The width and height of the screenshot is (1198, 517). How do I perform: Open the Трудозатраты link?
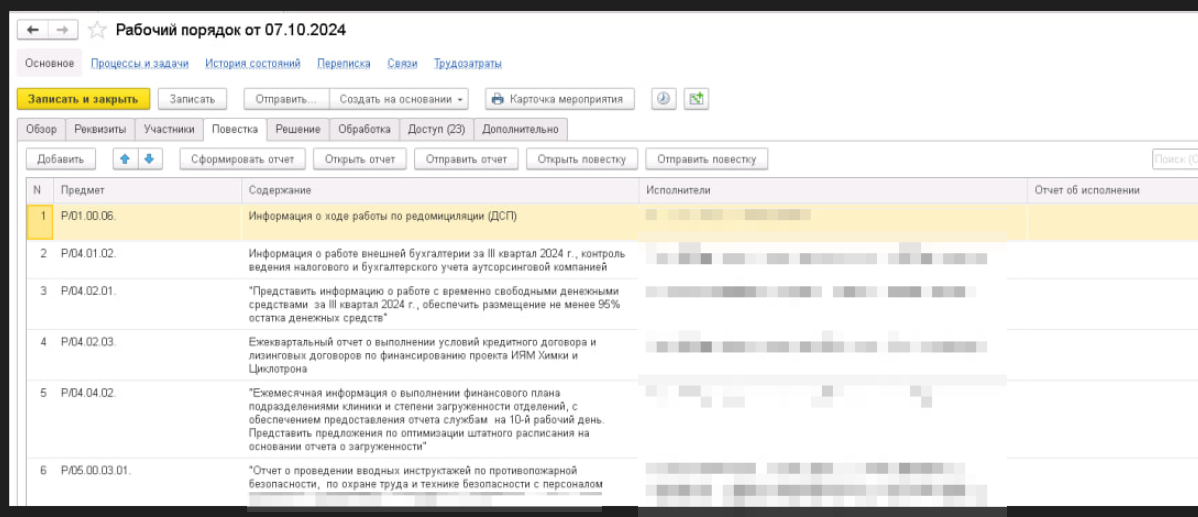(468, 63)
